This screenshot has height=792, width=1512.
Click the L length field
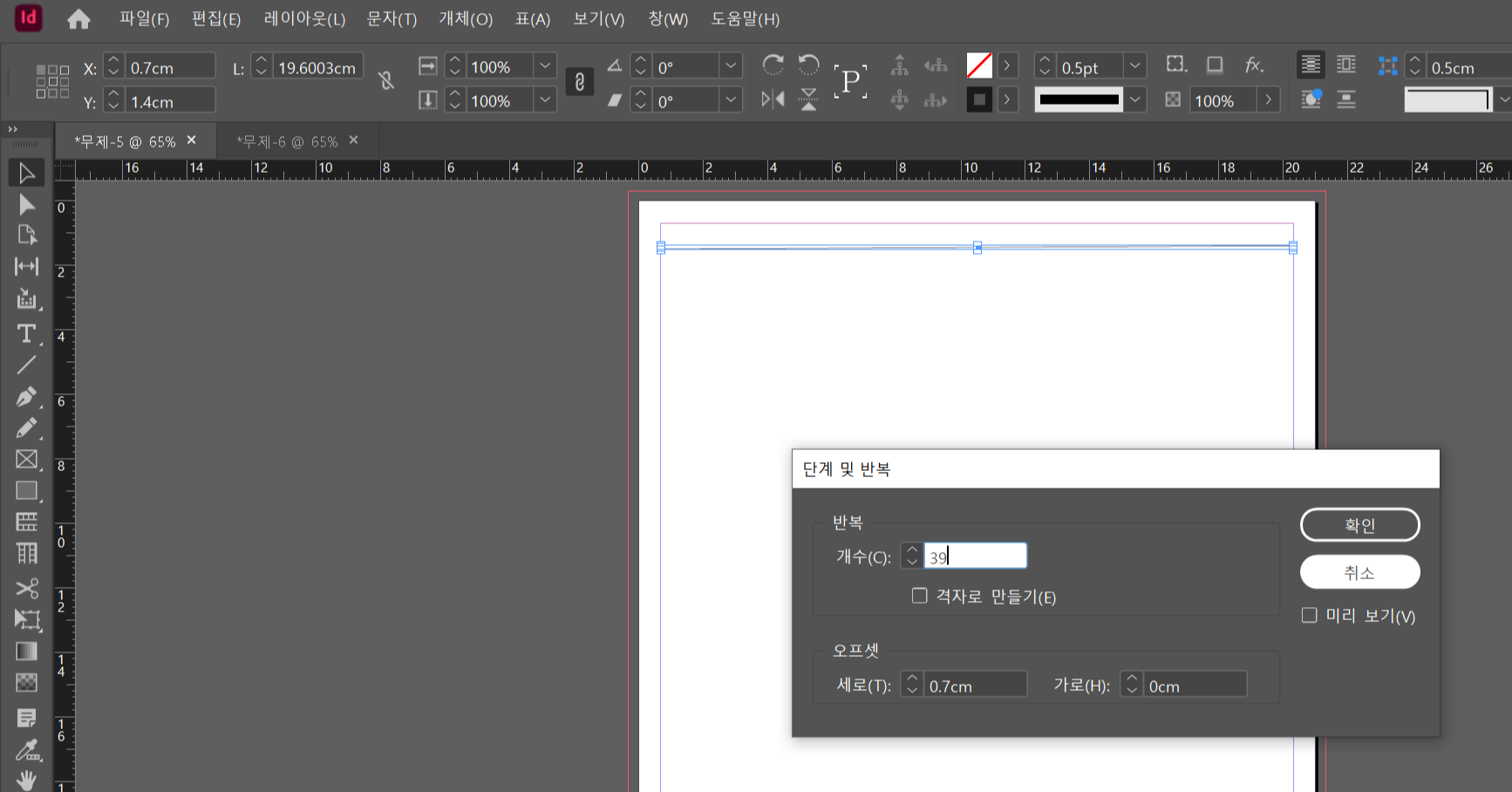(x=318, y=67)
